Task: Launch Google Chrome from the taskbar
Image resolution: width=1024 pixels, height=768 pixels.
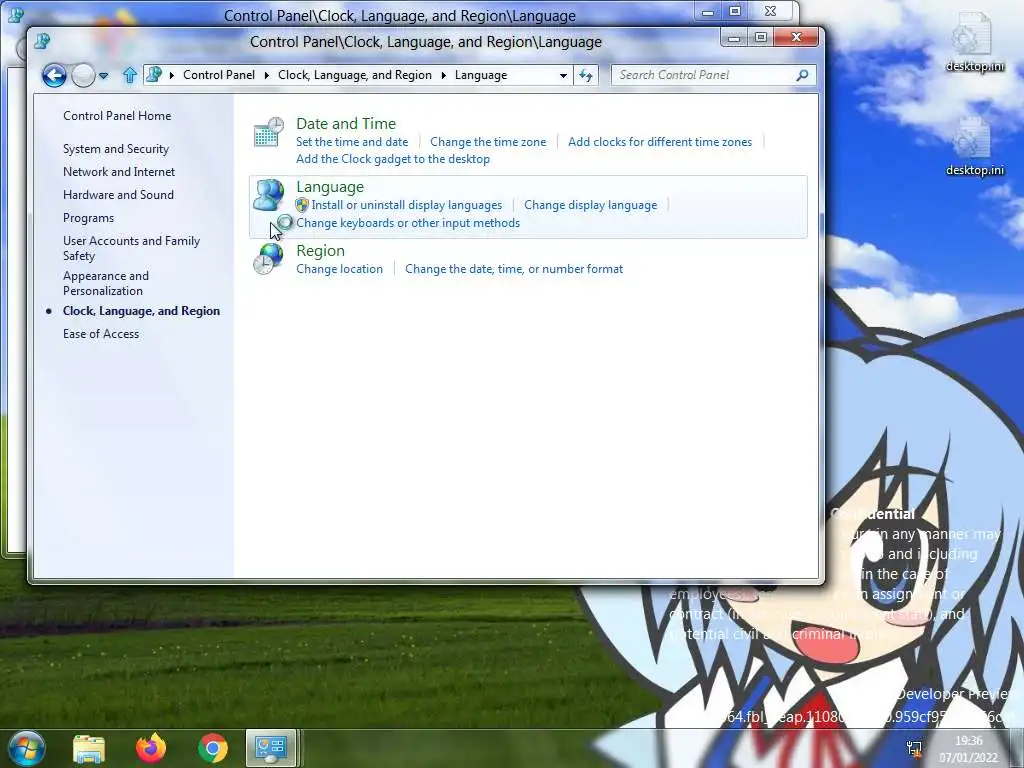Action: 212,748
